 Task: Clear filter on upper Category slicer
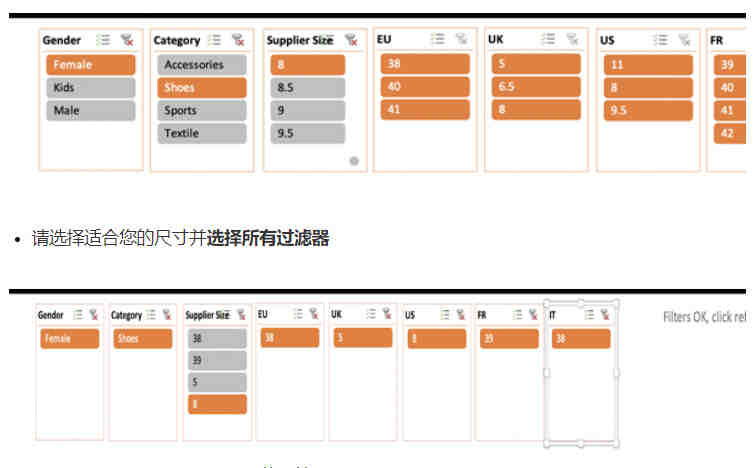click(238, 40)
